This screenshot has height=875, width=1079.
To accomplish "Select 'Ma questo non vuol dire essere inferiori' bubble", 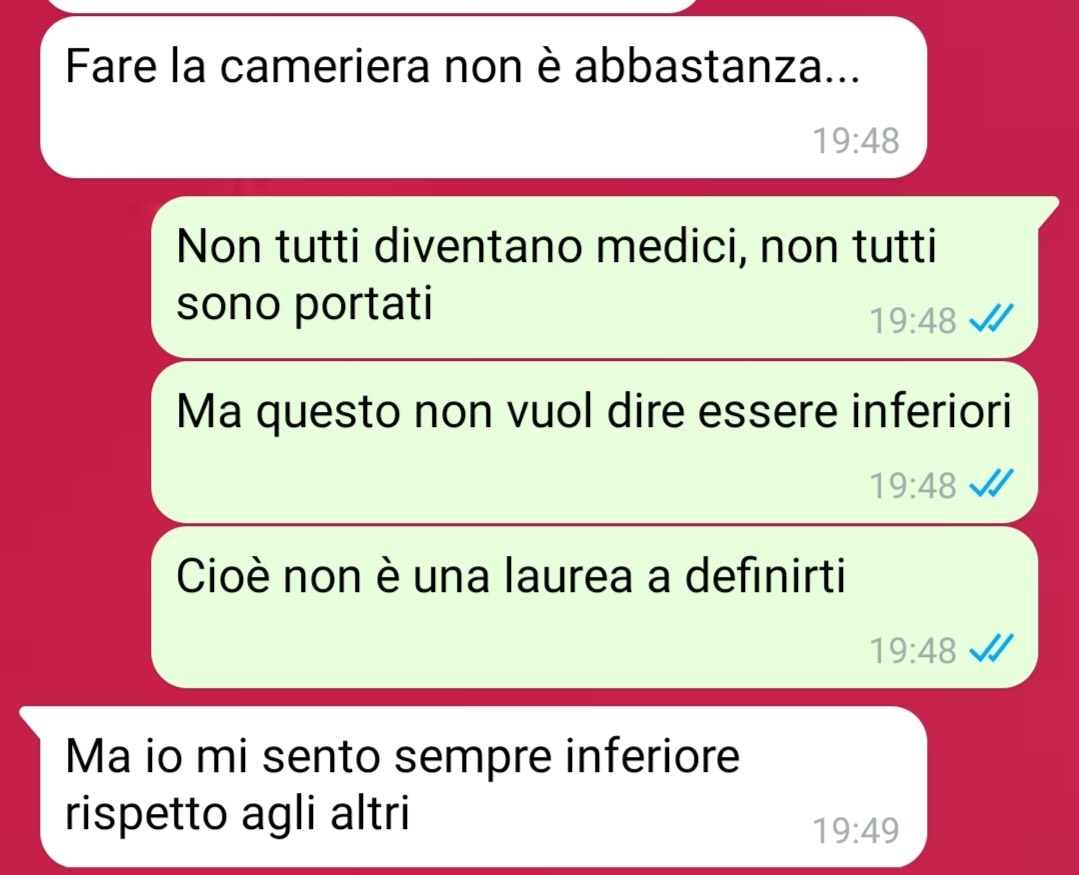I will coord(595,442).
